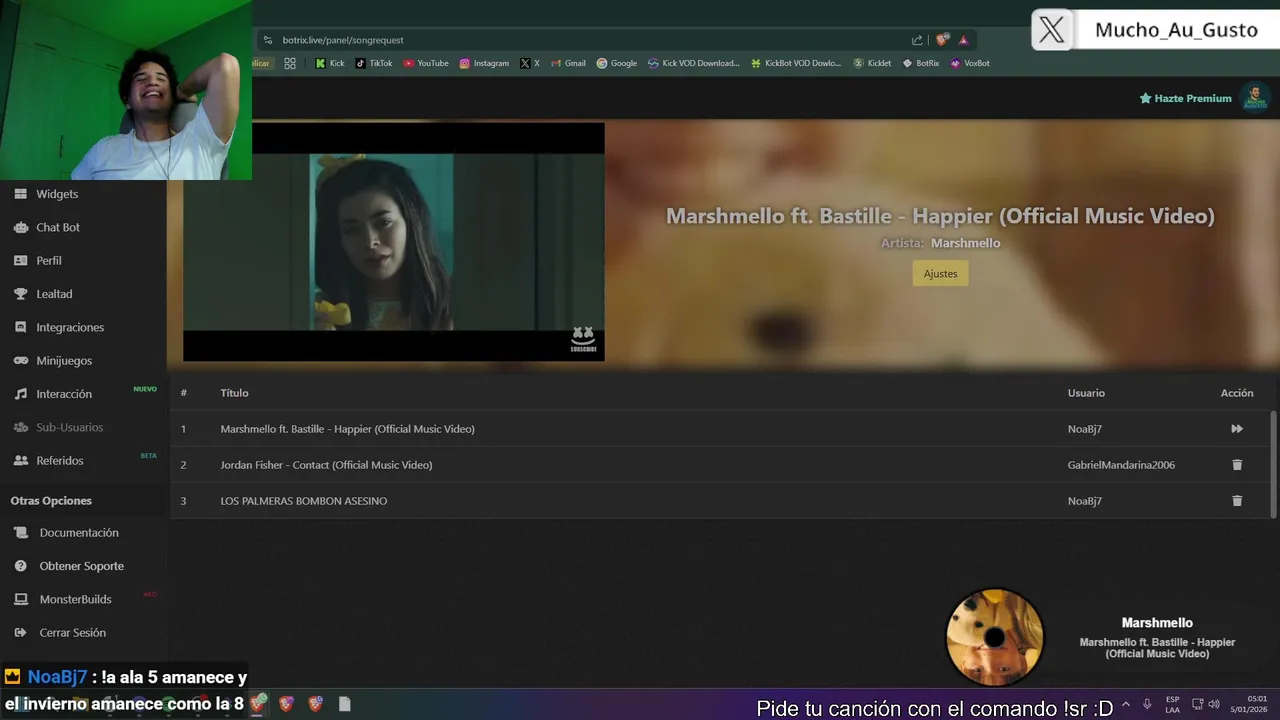Click the Usuario column header
The image size is (1280, 720).
(1086, 393)
